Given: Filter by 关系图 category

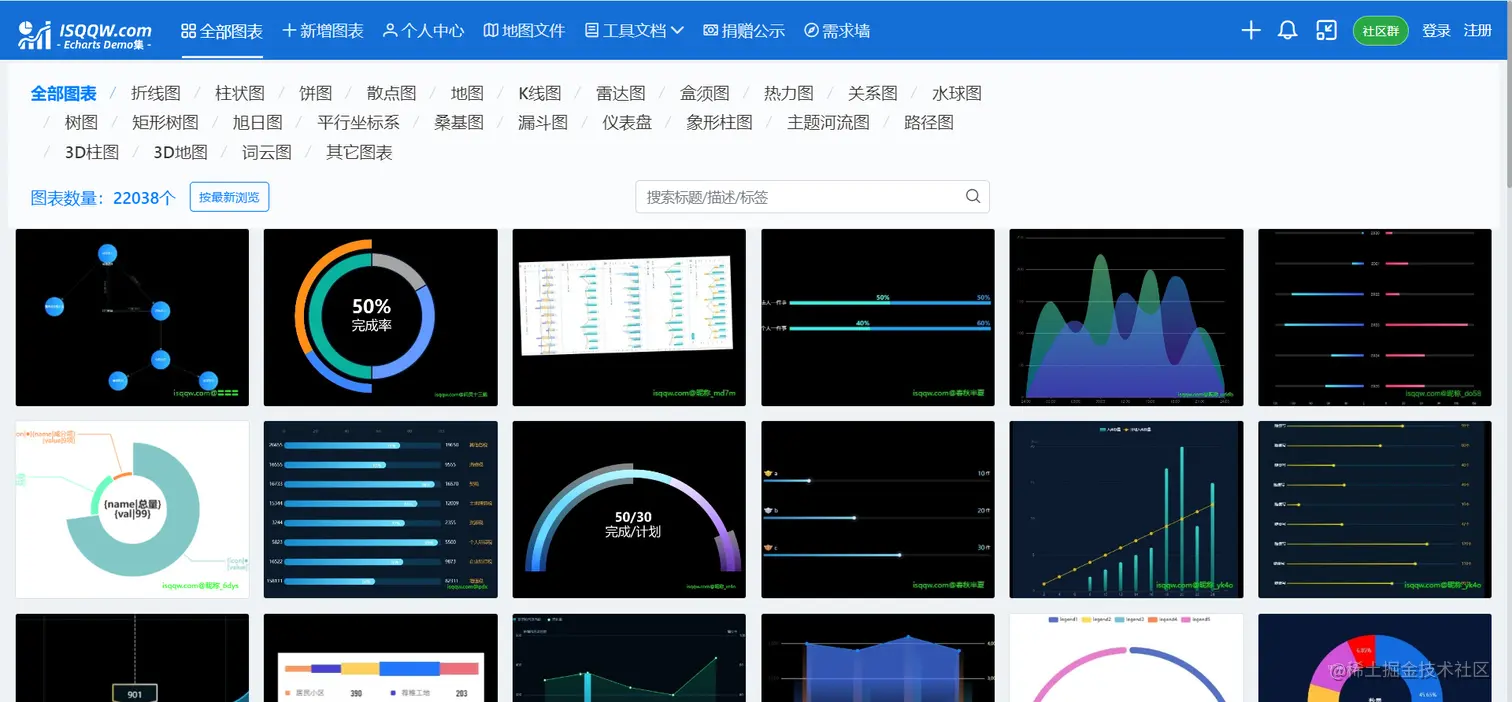Looking at the screenshot, I should (873, 93).
